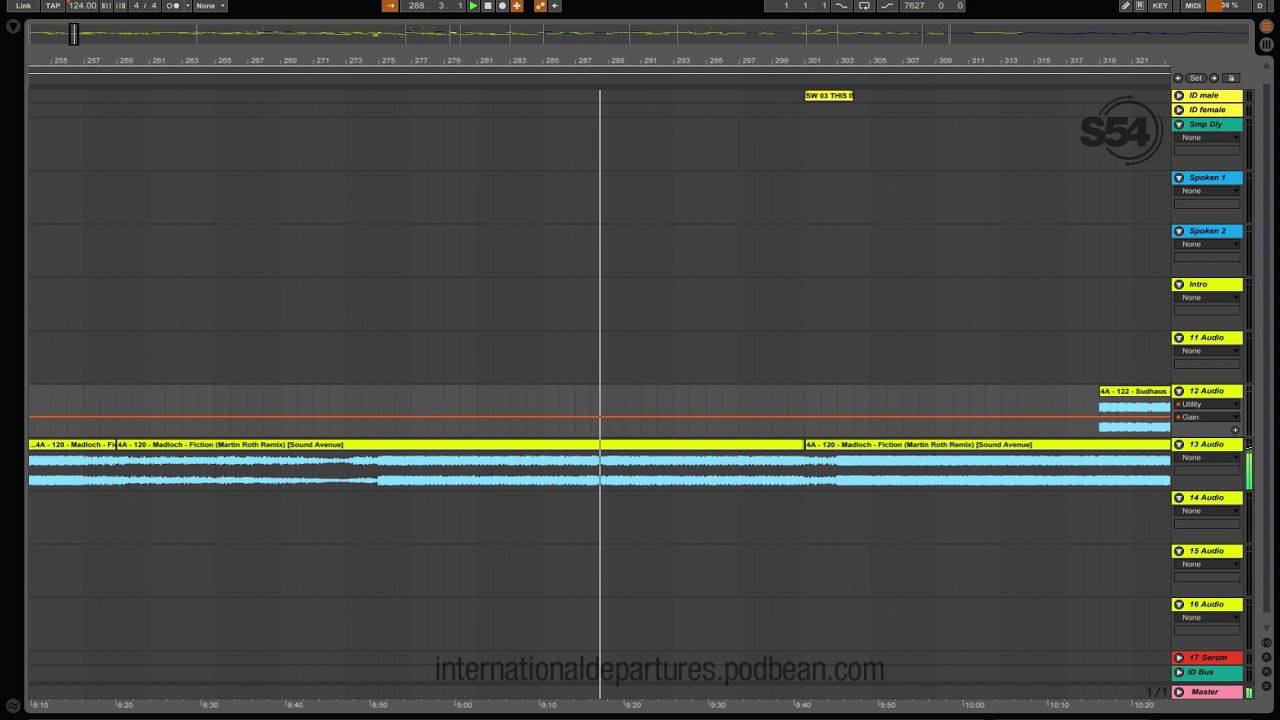Fold the Smp Dly track
This screenshot has height=720, width=1280.
1179,125
